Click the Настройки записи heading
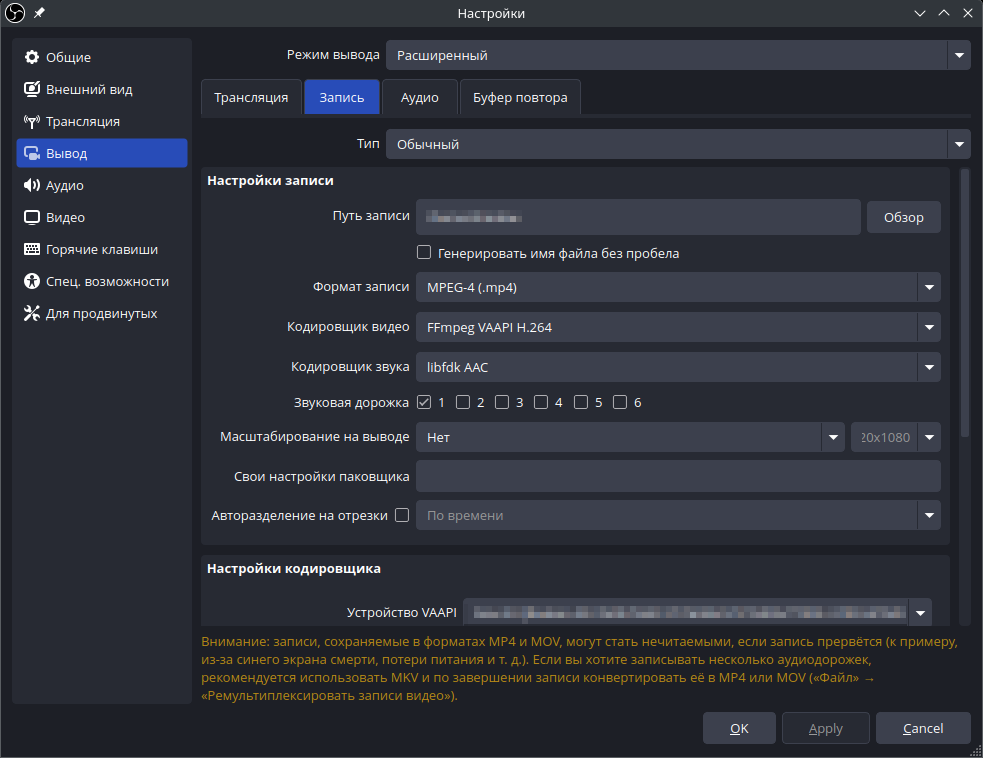 click(270, 181)
